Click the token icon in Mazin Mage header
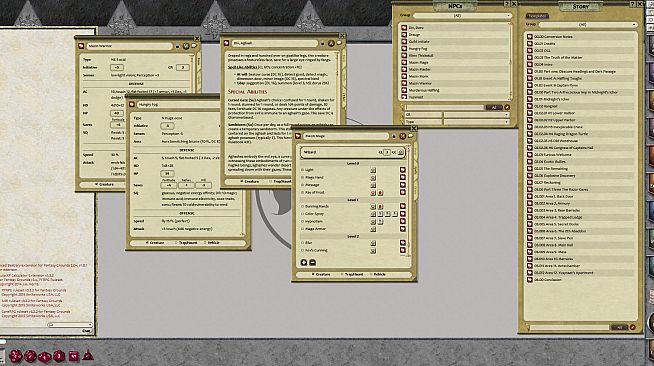Viewport: 654px width, 366px height. click(402, 136)
